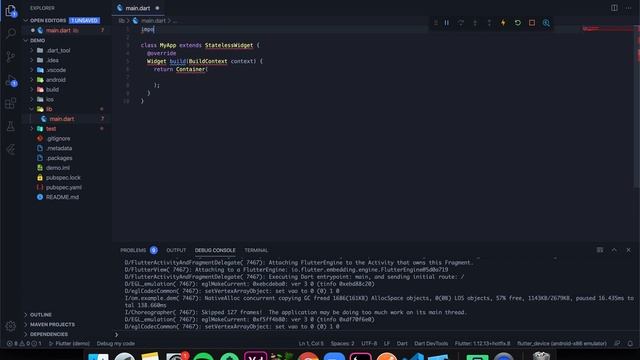Click the Flutter (demo) launch config in status bar
The image size is (640, 360).
tap(69, 343)
